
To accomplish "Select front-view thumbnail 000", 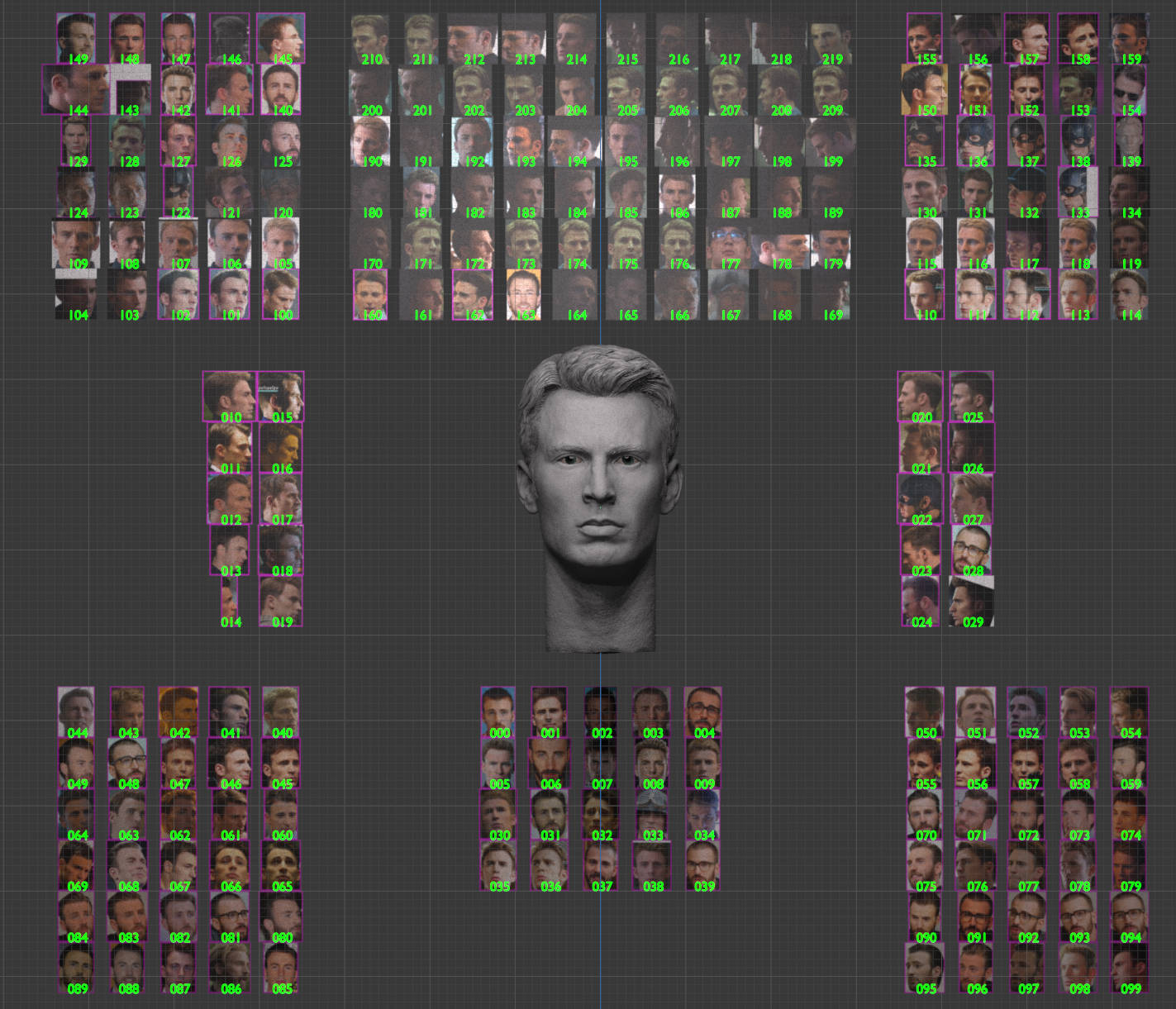I will click(x=498, y=712).
